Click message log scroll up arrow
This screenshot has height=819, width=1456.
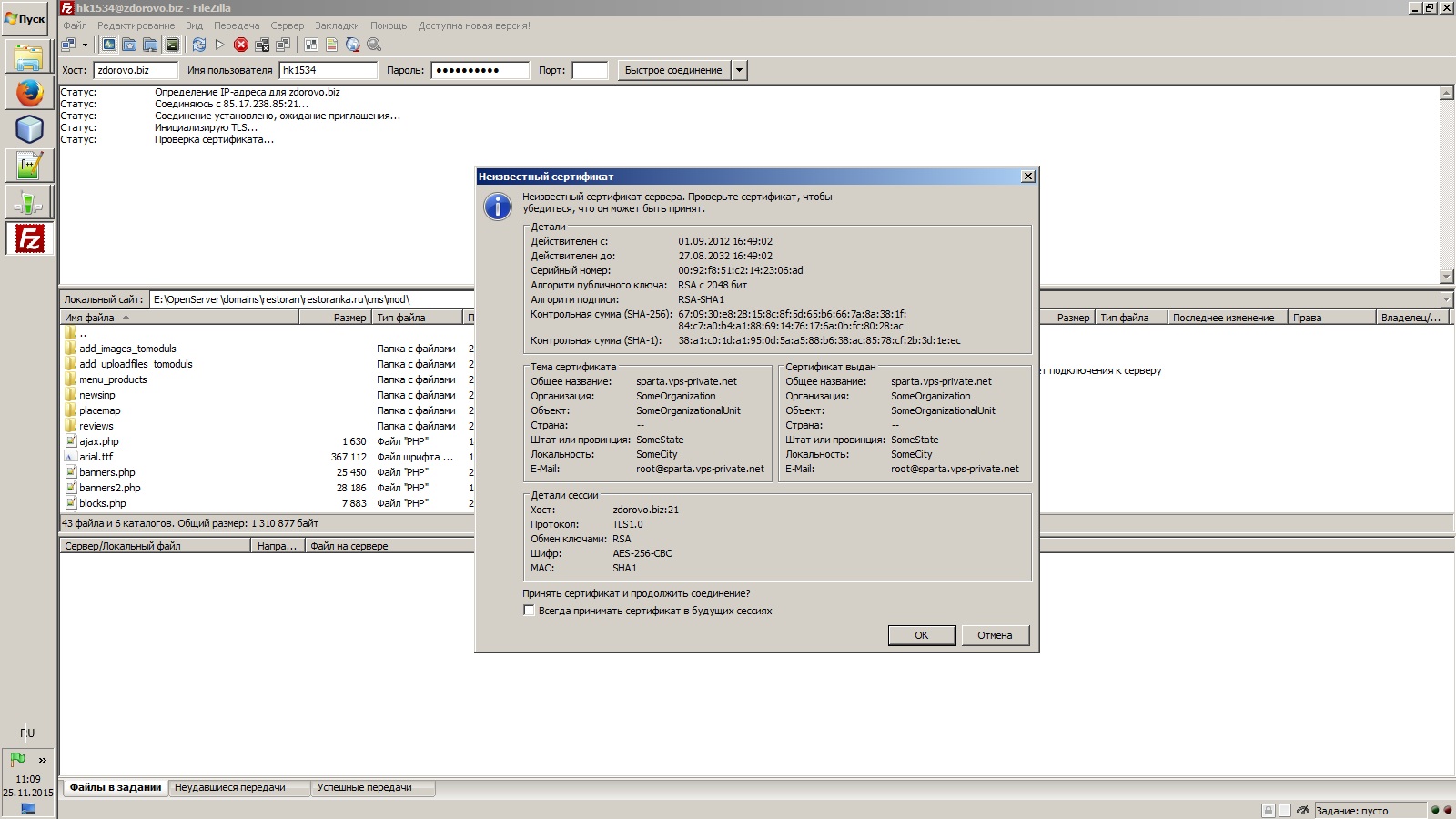[1447, 93]
